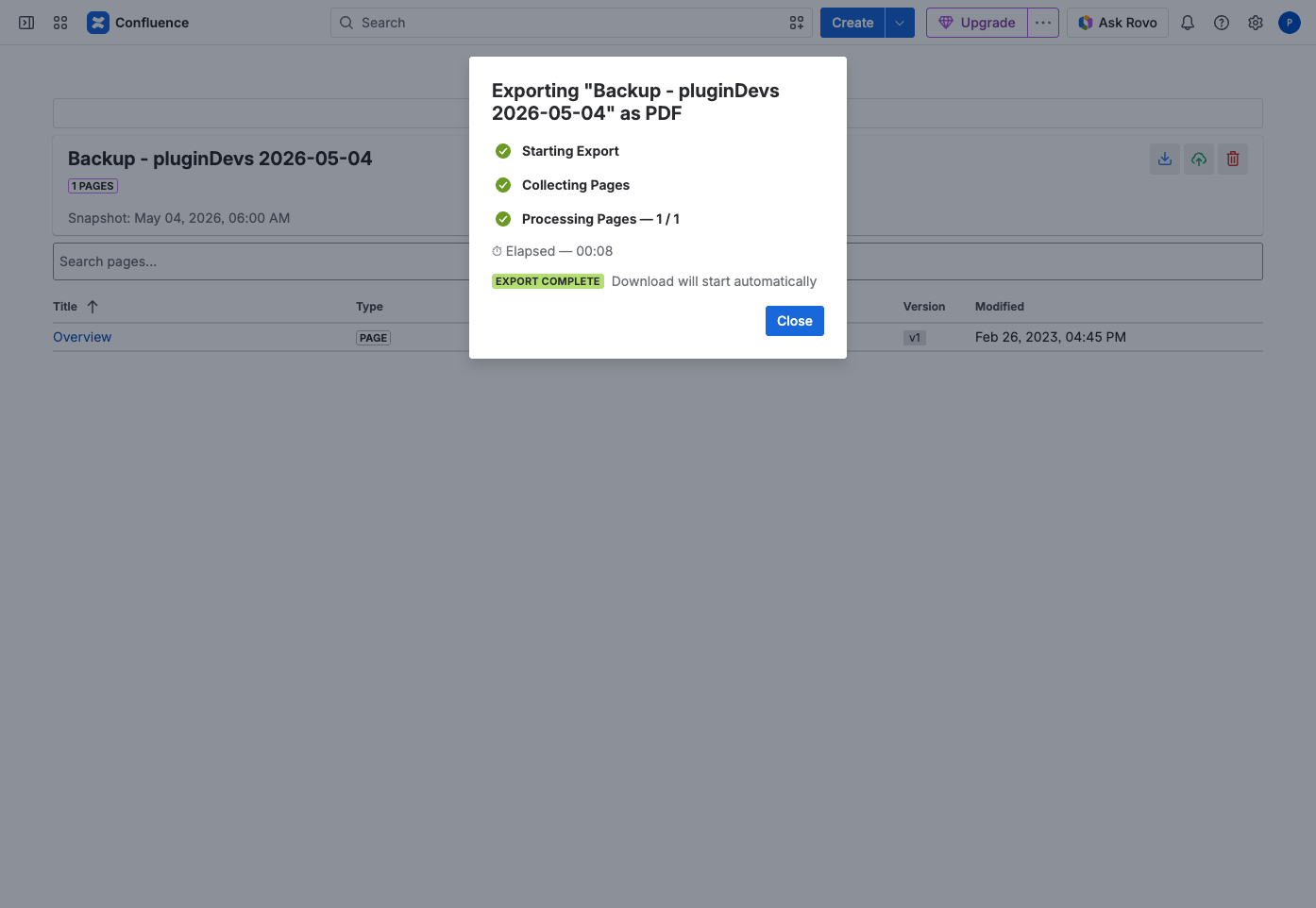
Task: Click the top Search field
Action: coord(571,23)
